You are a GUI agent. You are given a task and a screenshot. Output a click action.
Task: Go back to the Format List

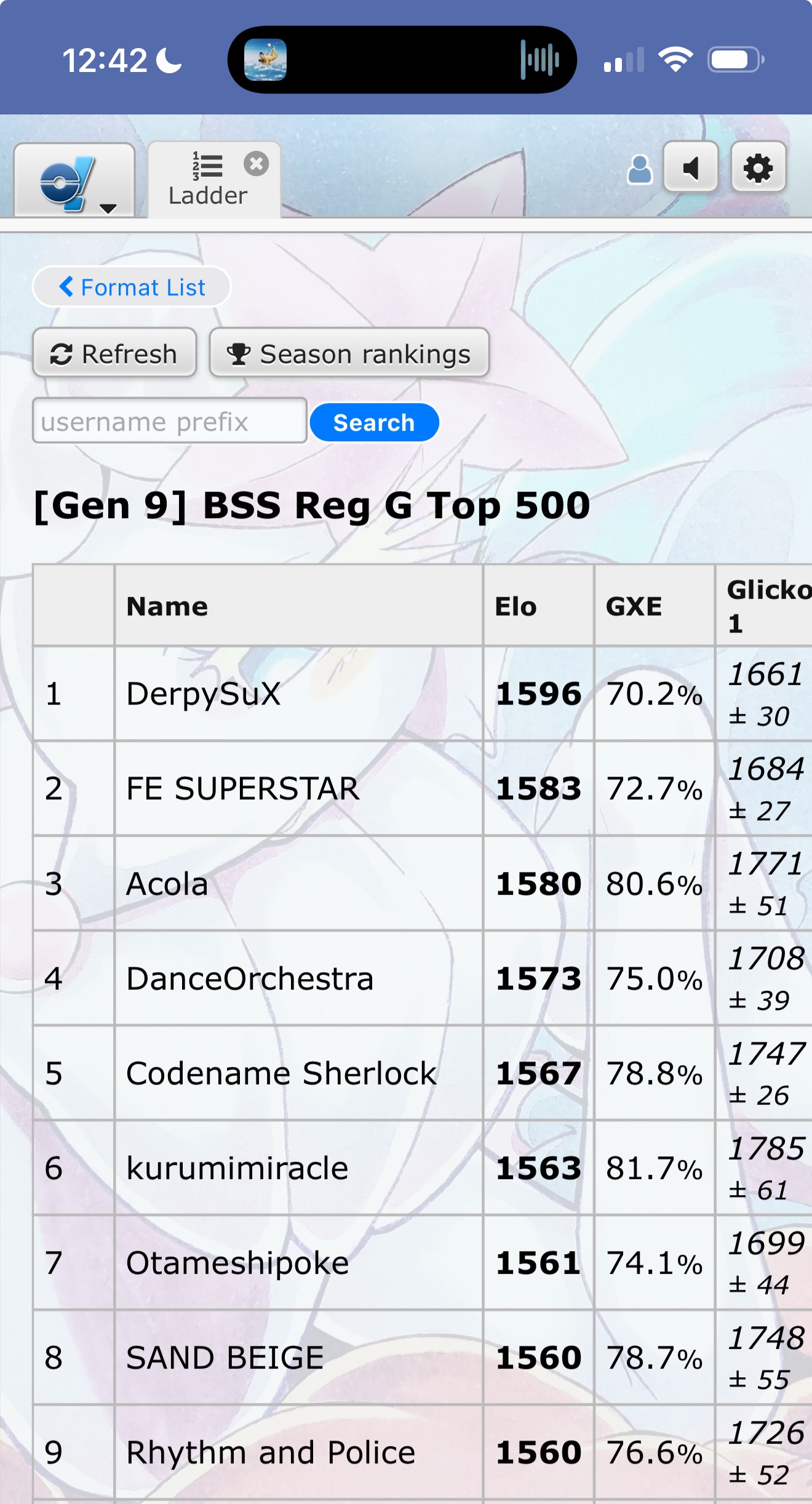pos(132,287)
